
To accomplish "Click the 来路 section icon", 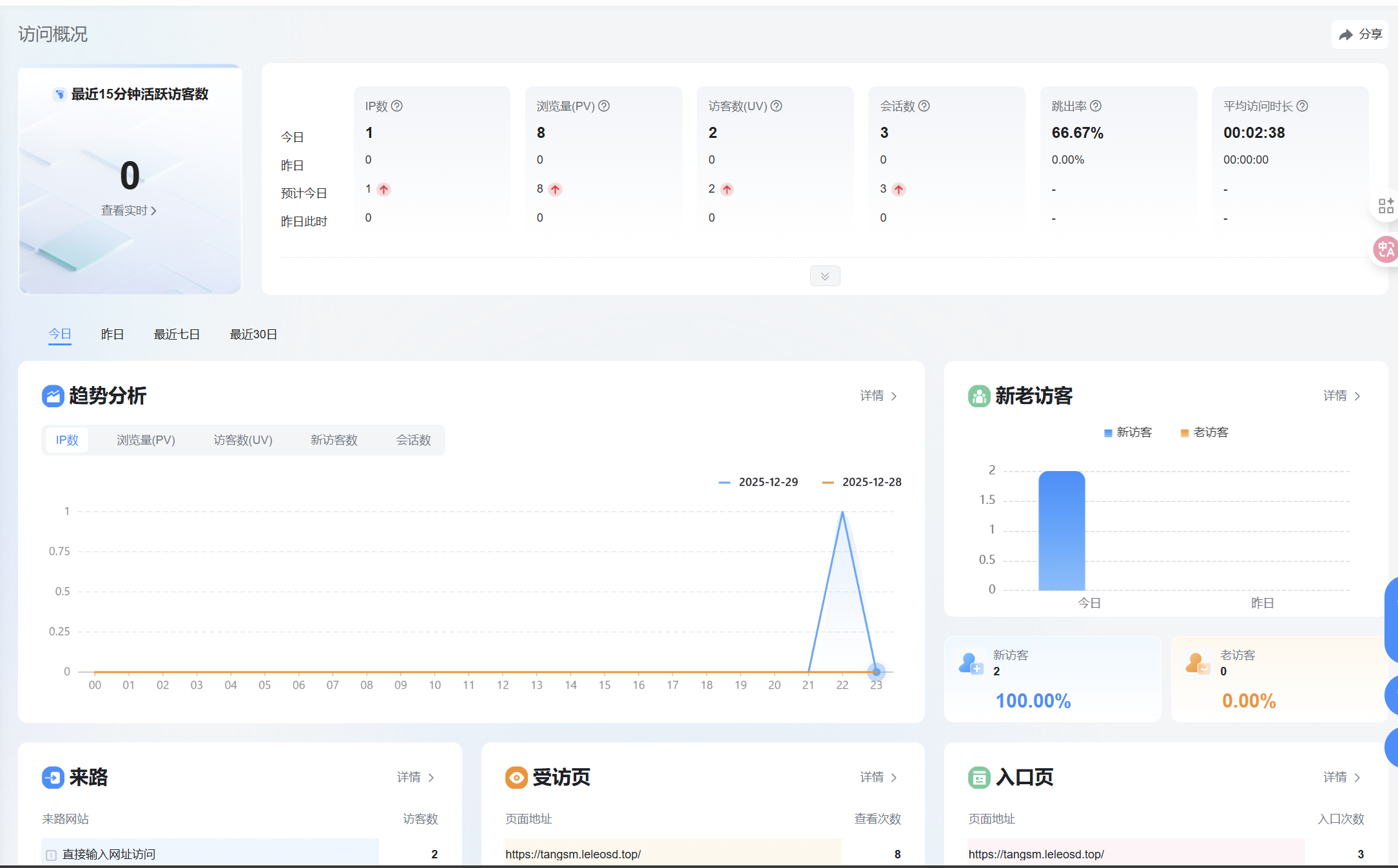I will [52, 778].
